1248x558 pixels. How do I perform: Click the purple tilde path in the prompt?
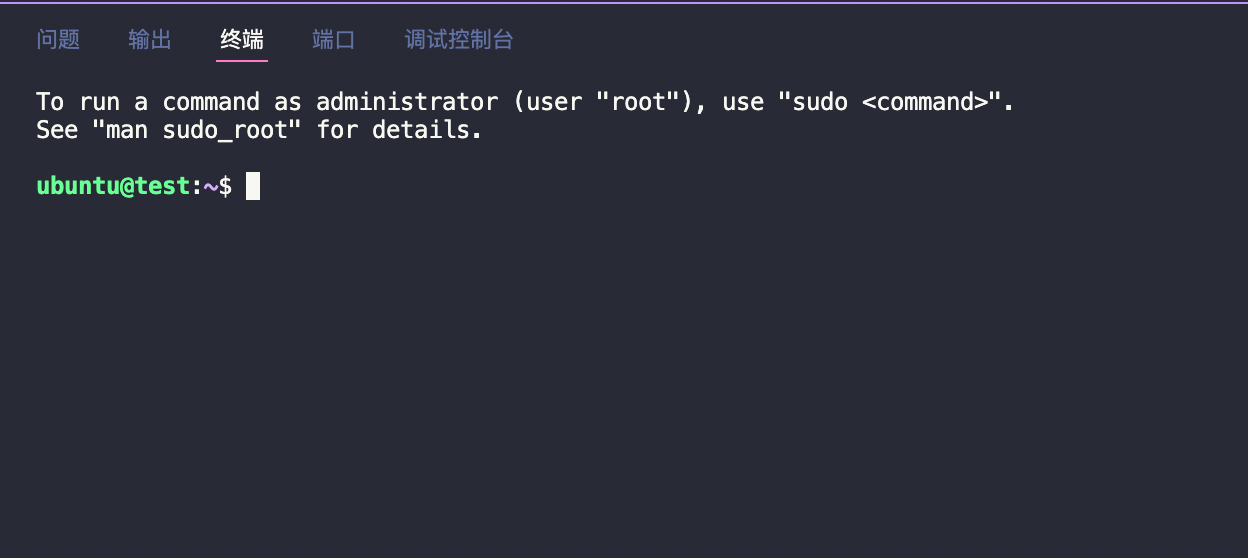pyautogui.click(x=211, y=186)
